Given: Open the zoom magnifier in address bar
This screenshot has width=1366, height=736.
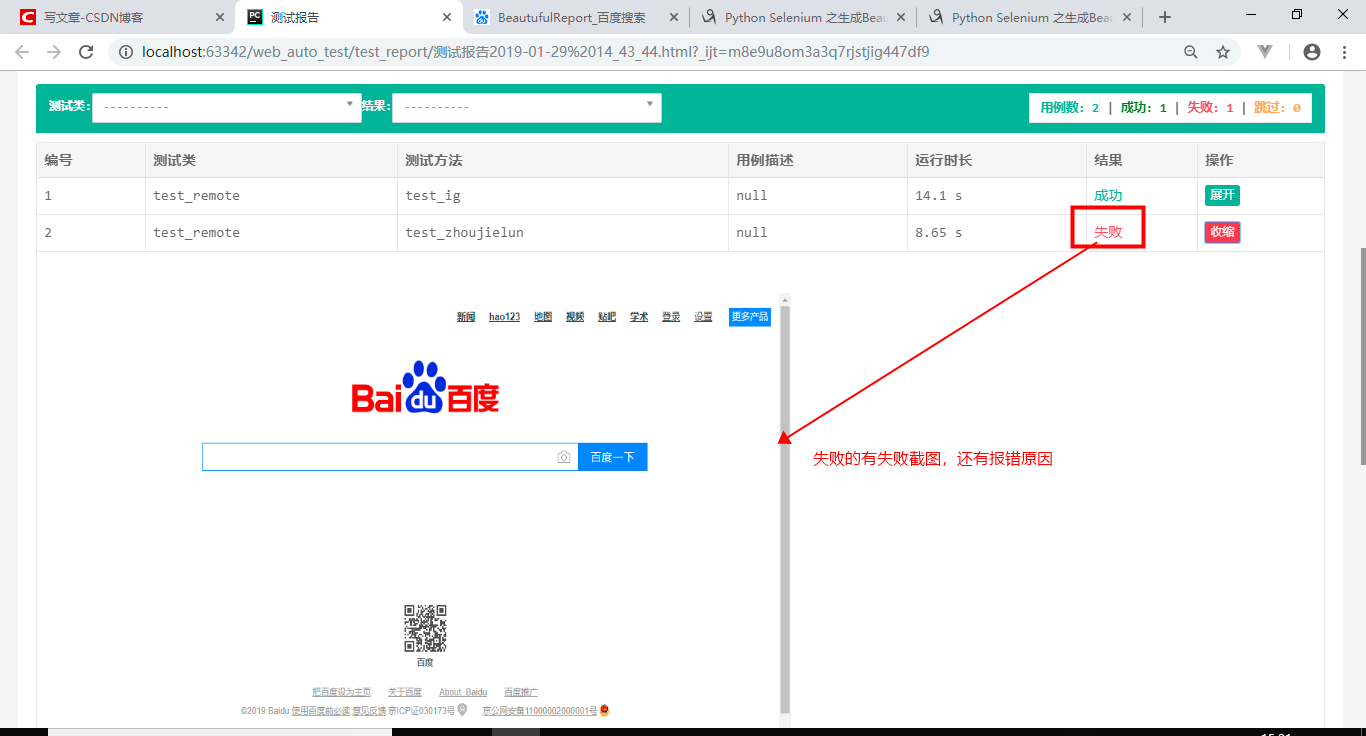Looking at the screenshot, I should pyautogui.click(x=1190, y=52).
